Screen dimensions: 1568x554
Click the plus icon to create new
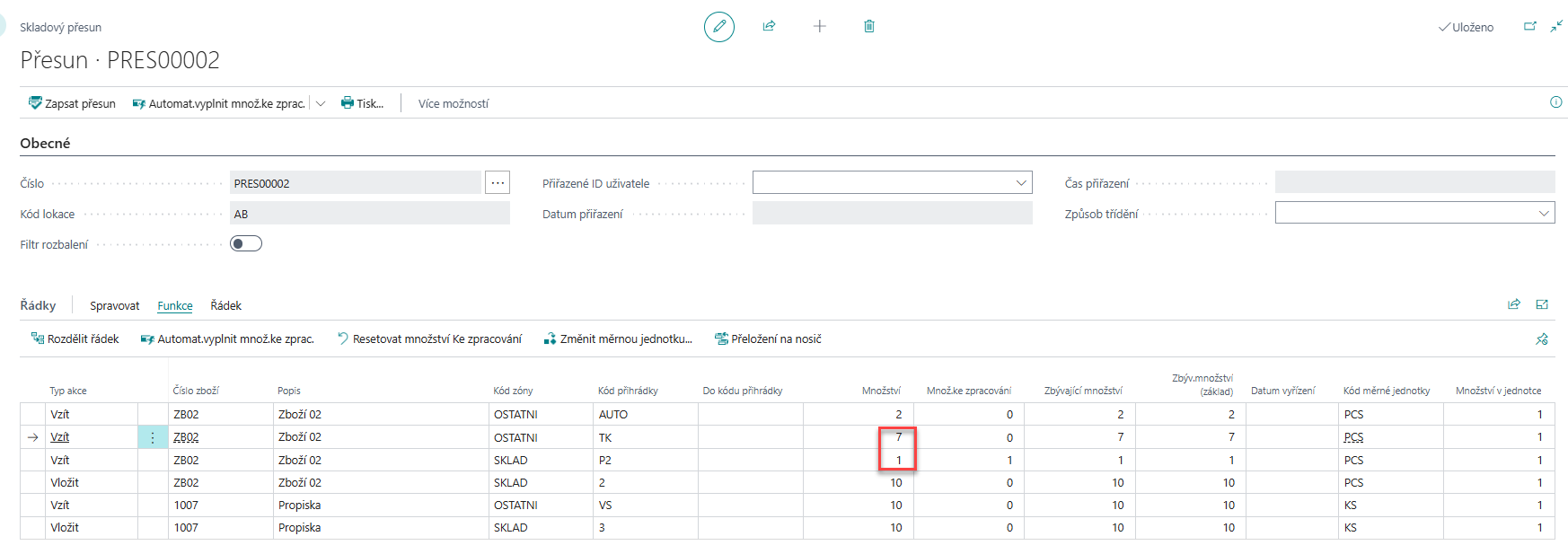point(819,27)
